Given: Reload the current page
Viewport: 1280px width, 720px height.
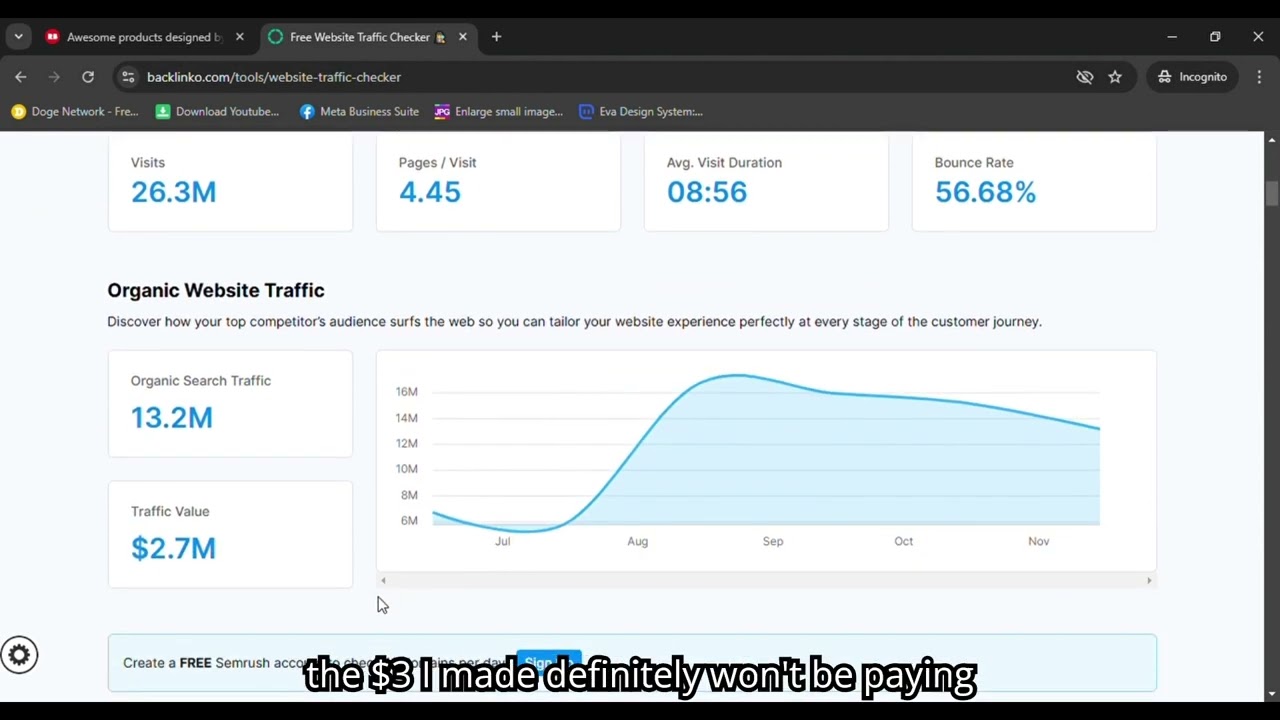Looking at the screenshot, I should coord(88,77).
